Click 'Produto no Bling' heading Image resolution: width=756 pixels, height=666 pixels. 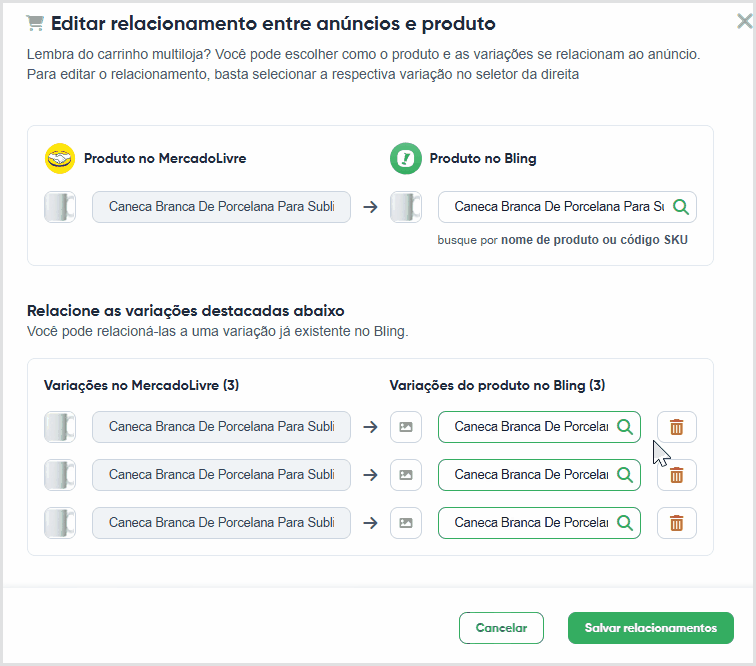point(483,158)
